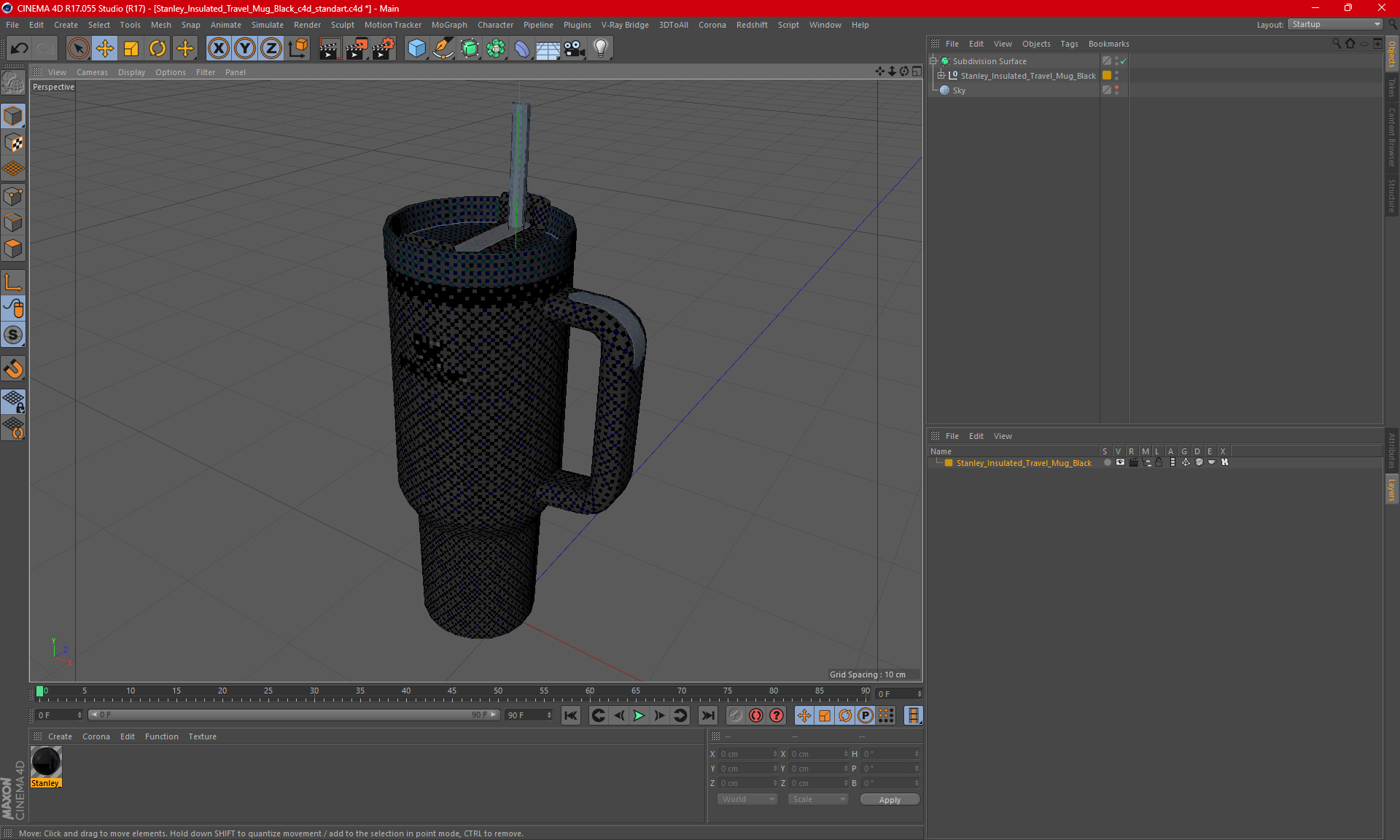Toggle the Sky object's red visibility dot
1400x840 pixels.
coord(1116,88)
